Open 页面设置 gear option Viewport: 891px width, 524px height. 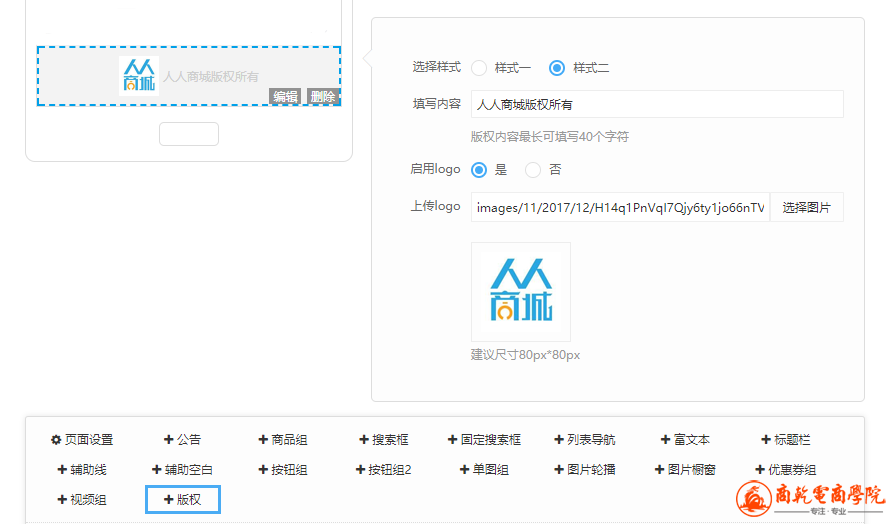[x=82, y=440]
